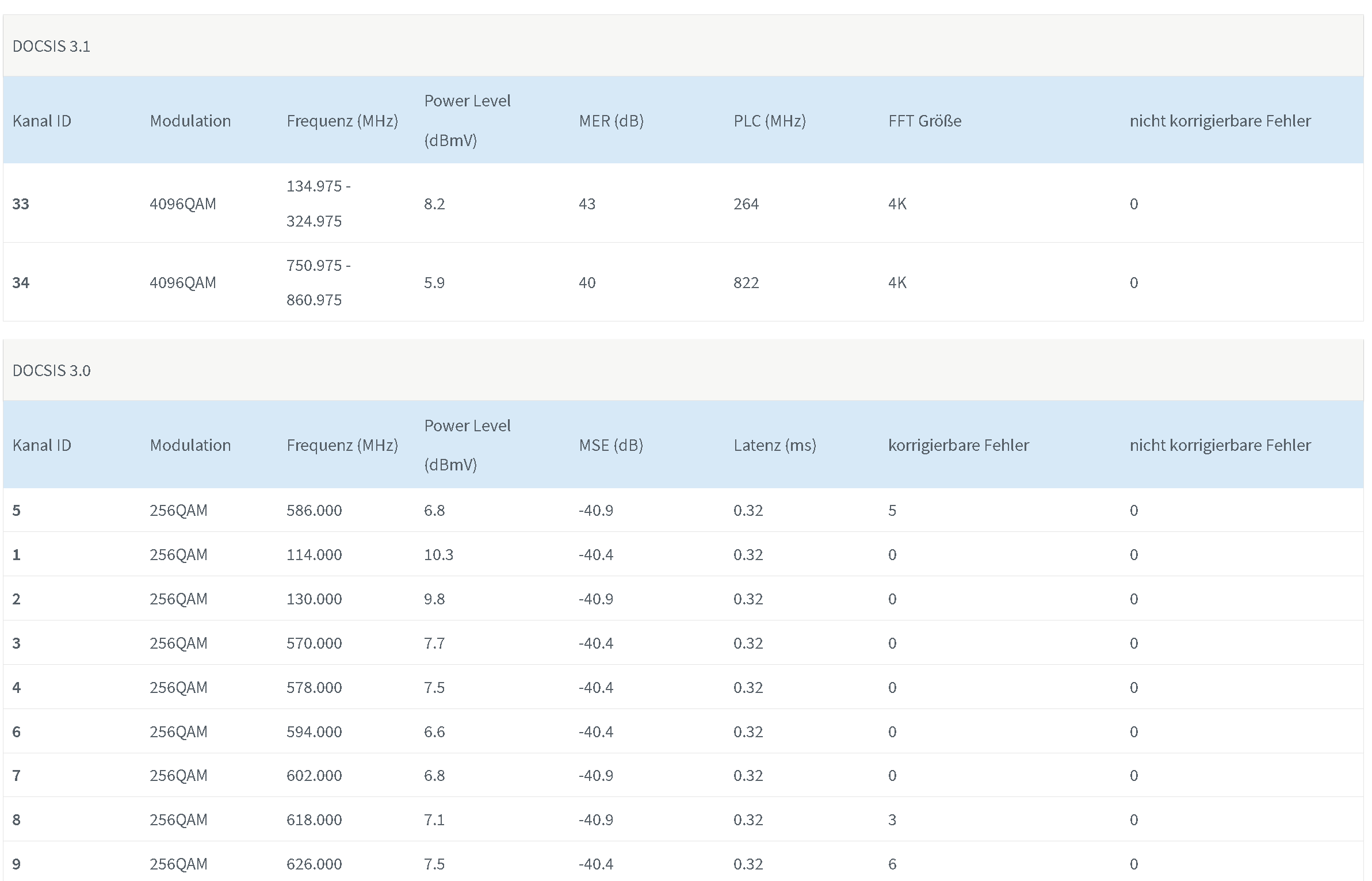Select Kanal ID 34 row label
This screenshot has width=1372, height=881.
click(x=21, y=282)
